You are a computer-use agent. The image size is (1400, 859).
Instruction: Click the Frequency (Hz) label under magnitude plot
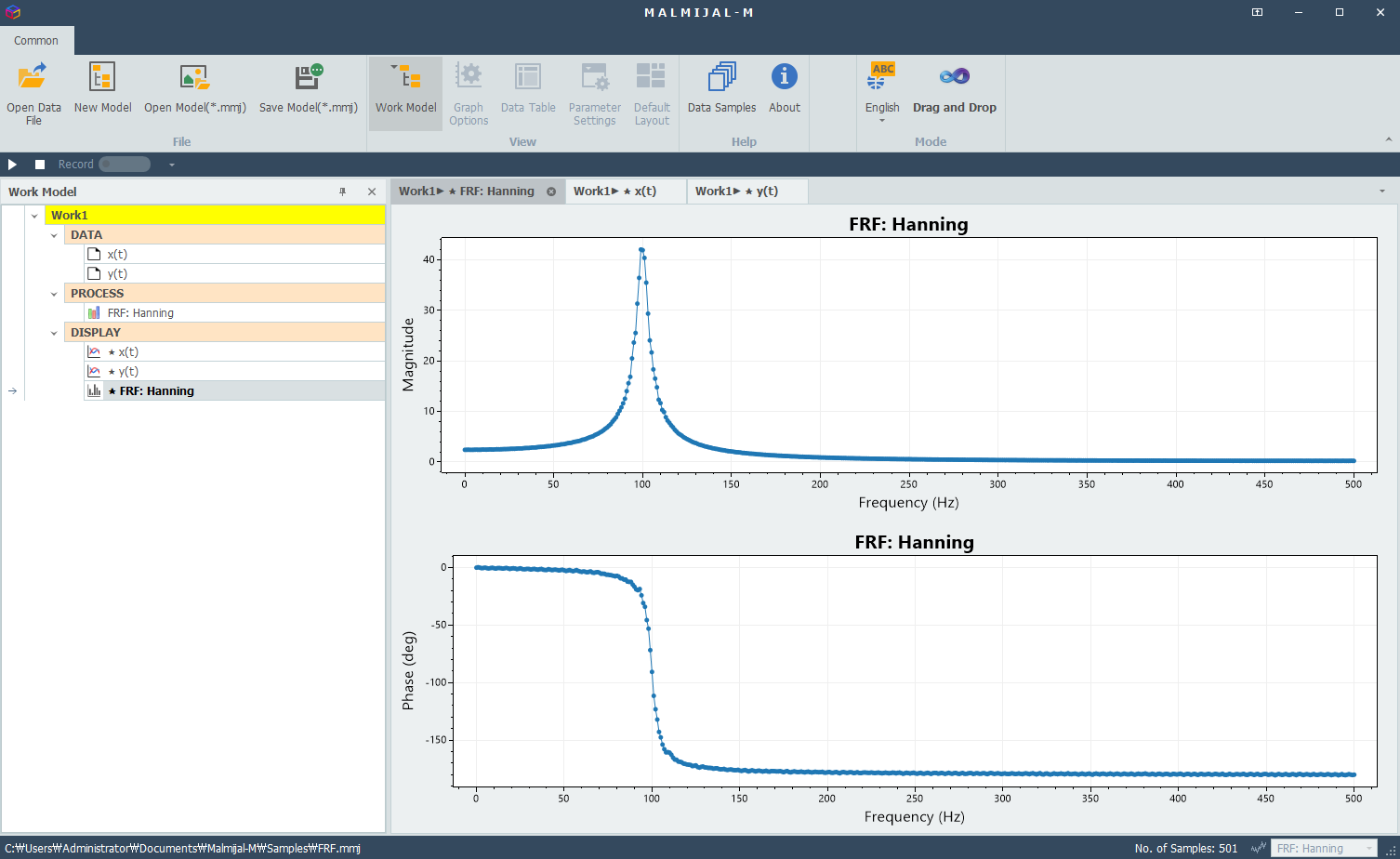908,502
